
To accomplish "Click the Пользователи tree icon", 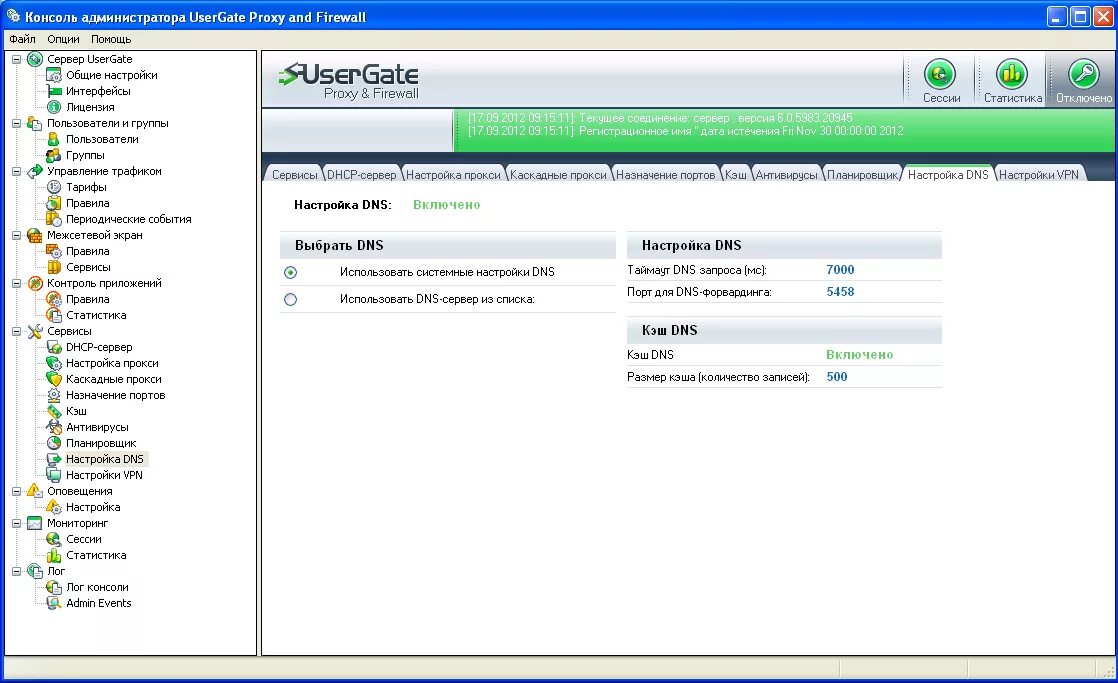I will pos(53,139).
